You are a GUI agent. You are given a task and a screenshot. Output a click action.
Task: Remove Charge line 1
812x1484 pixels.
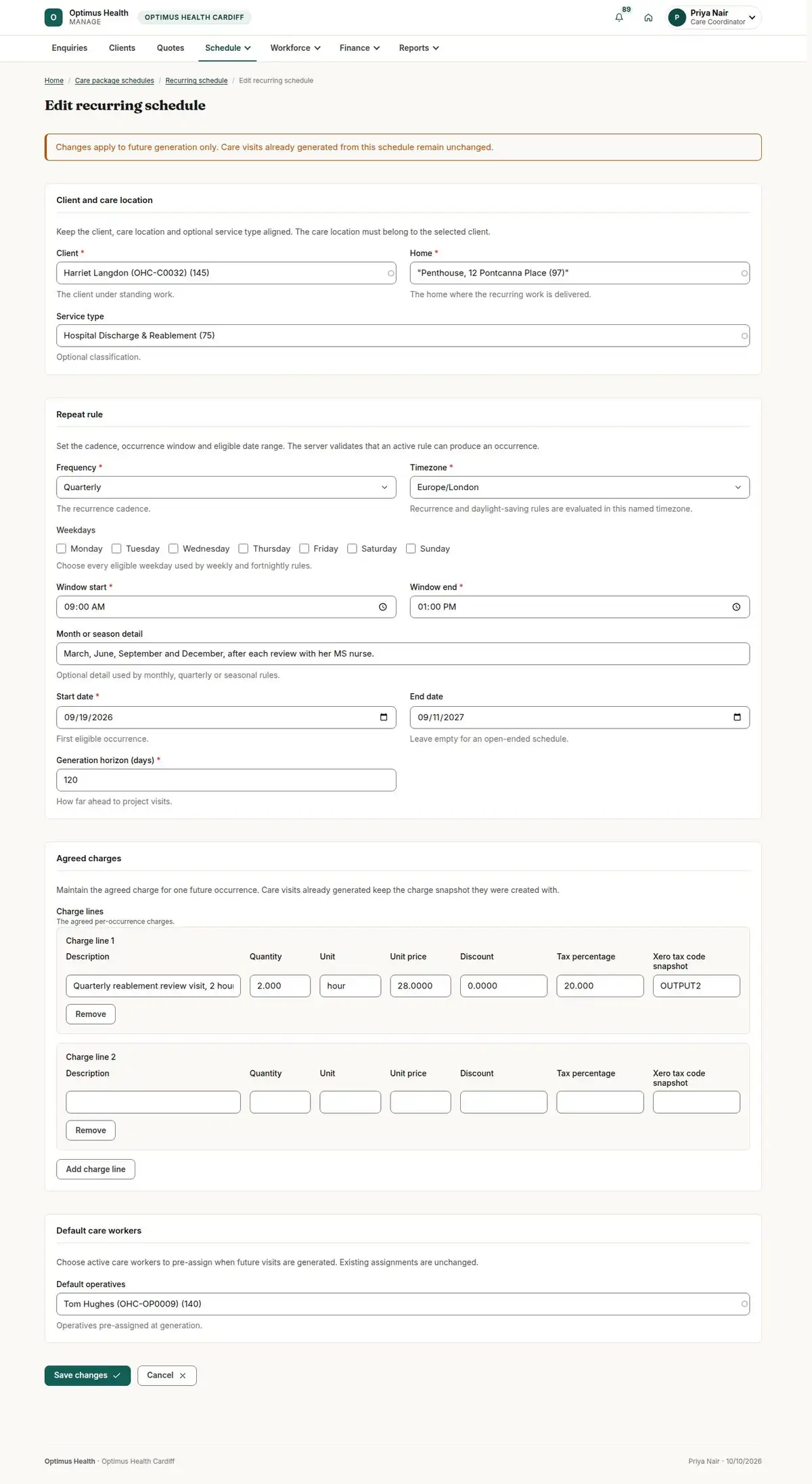click(91, 1014)
